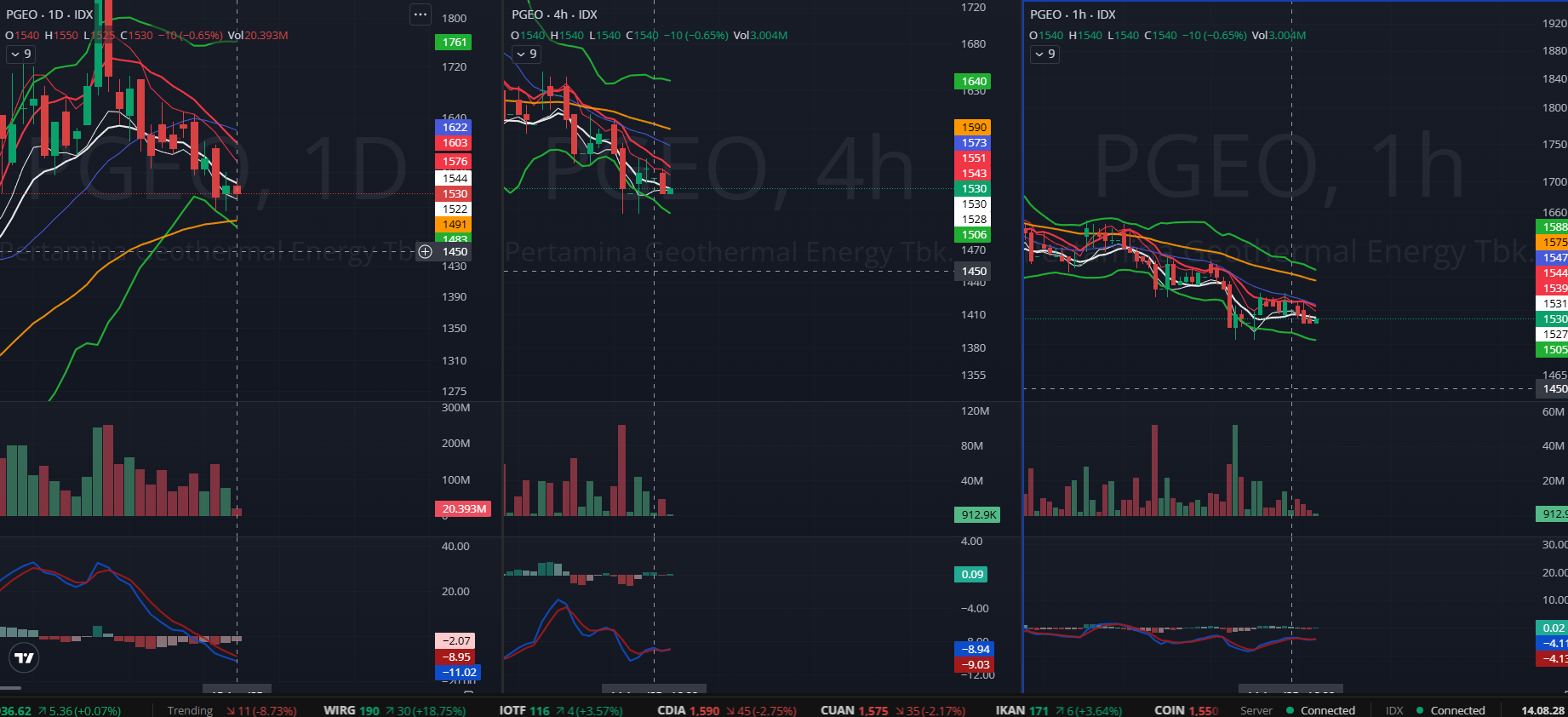This screenshot has height=717, width=1568.
Task: Open symbol search from PGEO 1D IDX title
Action: click(x=49, y=14)
